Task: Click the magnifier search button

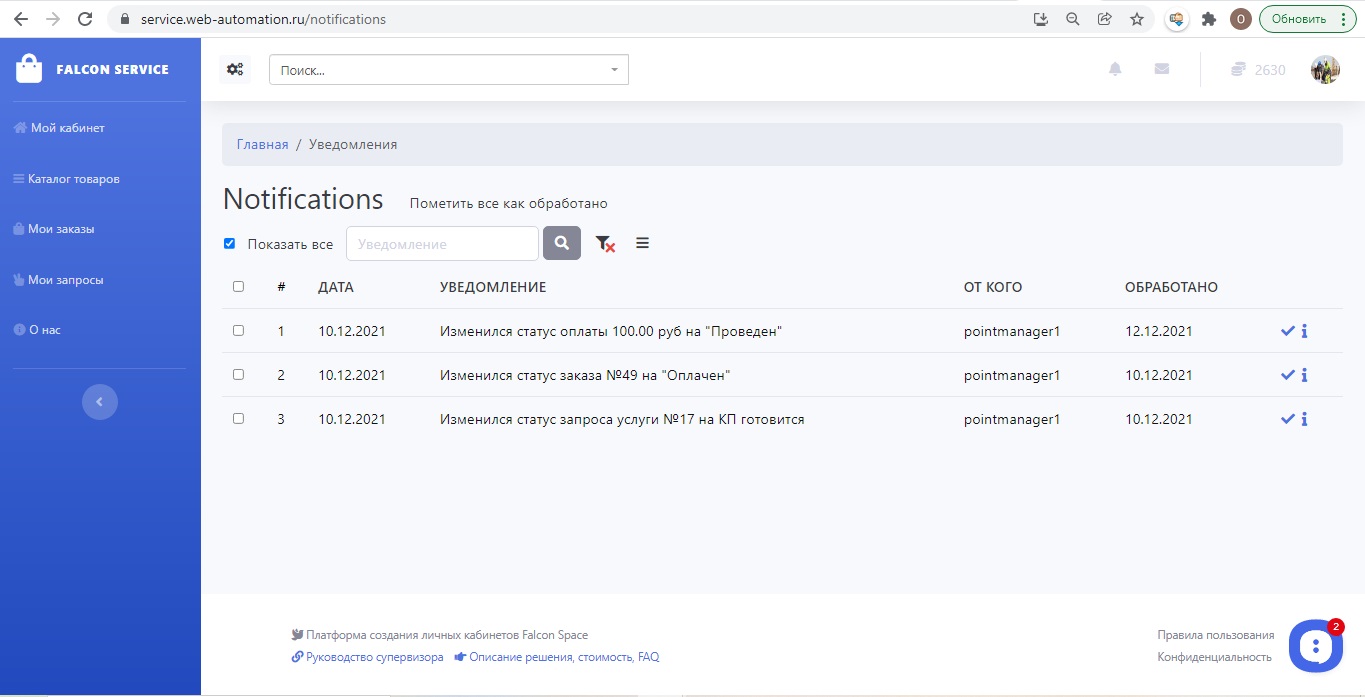Action: [562, 243]
